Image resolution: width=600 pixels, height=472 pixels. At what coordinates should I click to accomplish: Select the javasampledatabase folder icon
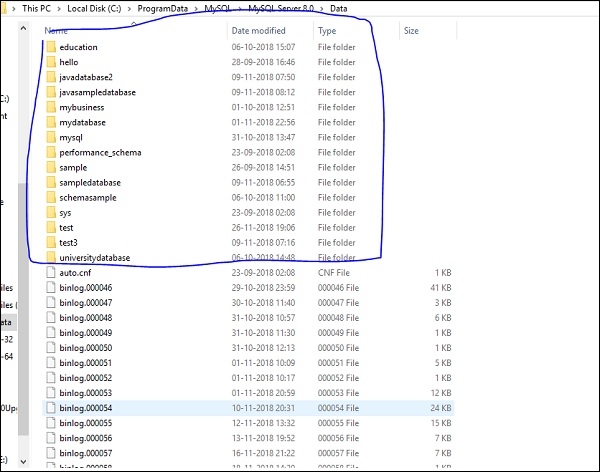point(51,92)
